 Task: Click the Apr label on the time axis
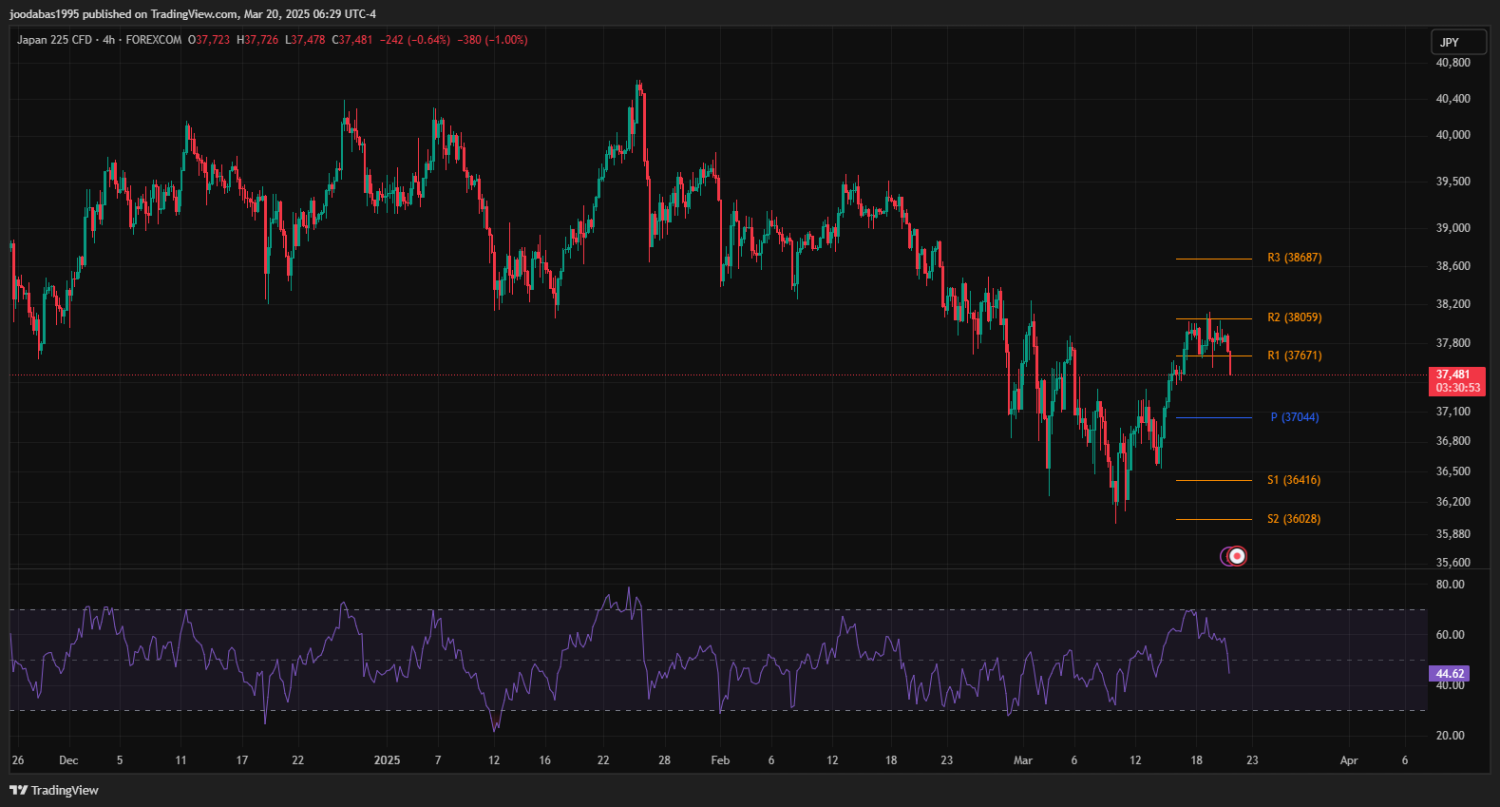tap(1348, 760)
